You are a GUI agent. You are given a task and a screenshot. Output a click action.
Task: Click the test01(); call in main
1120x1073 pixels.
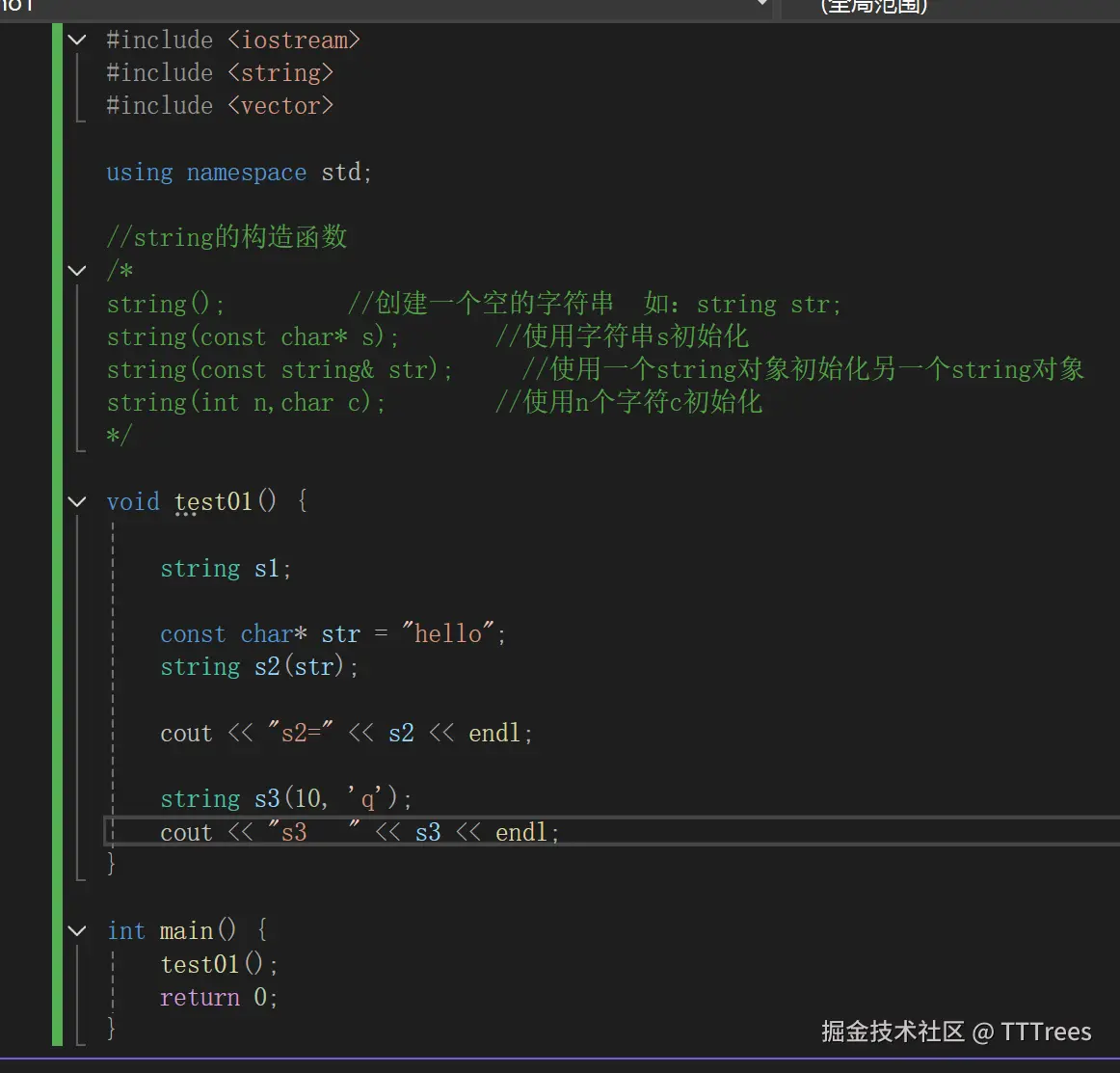pyautogui.click(x=220, y=964)
